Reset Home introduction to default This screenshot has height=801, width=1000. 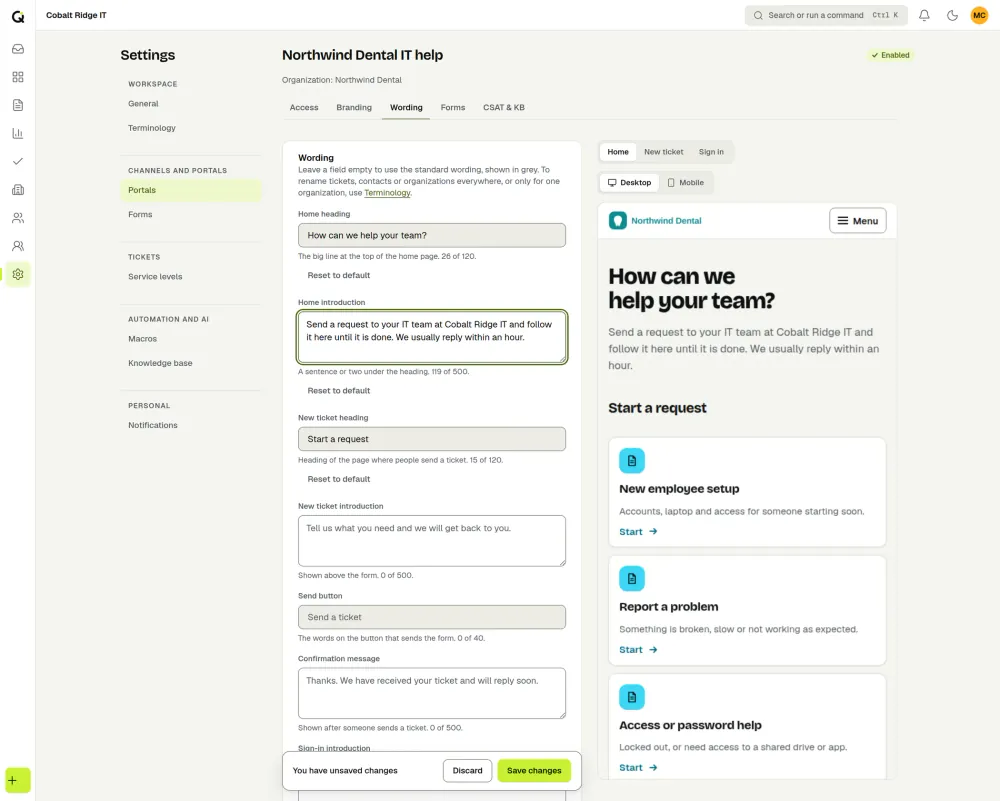(339, 391)
